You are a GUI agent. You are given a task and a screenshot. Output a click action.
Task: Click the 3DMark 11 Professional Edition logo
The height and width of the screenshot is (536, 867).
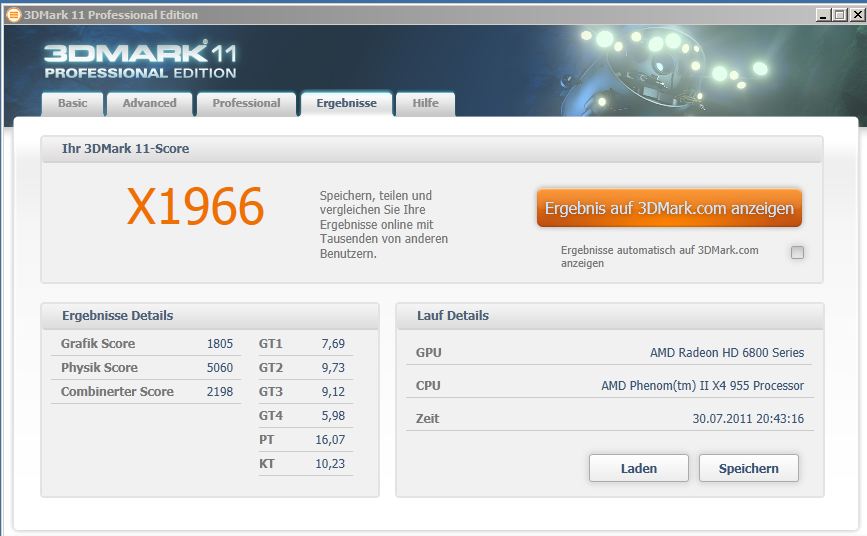(x=140, y=60)
